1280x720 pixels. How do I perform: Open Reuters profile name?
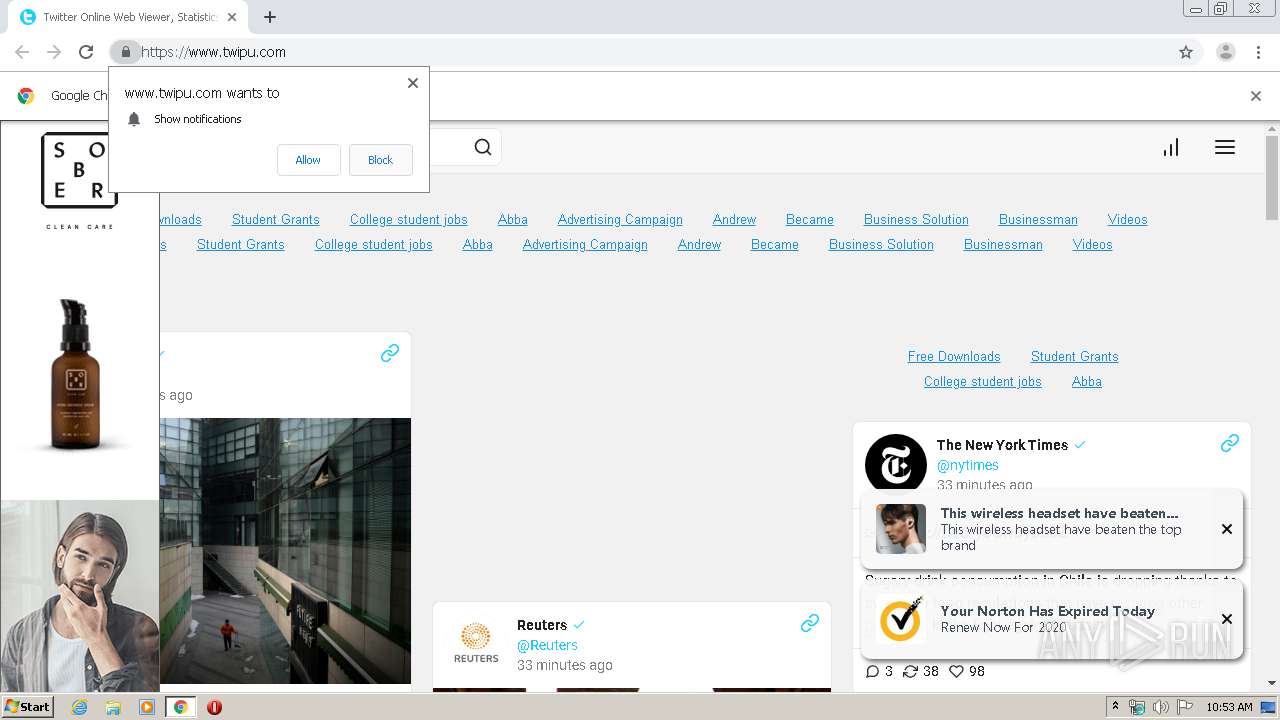pos(542,625)
